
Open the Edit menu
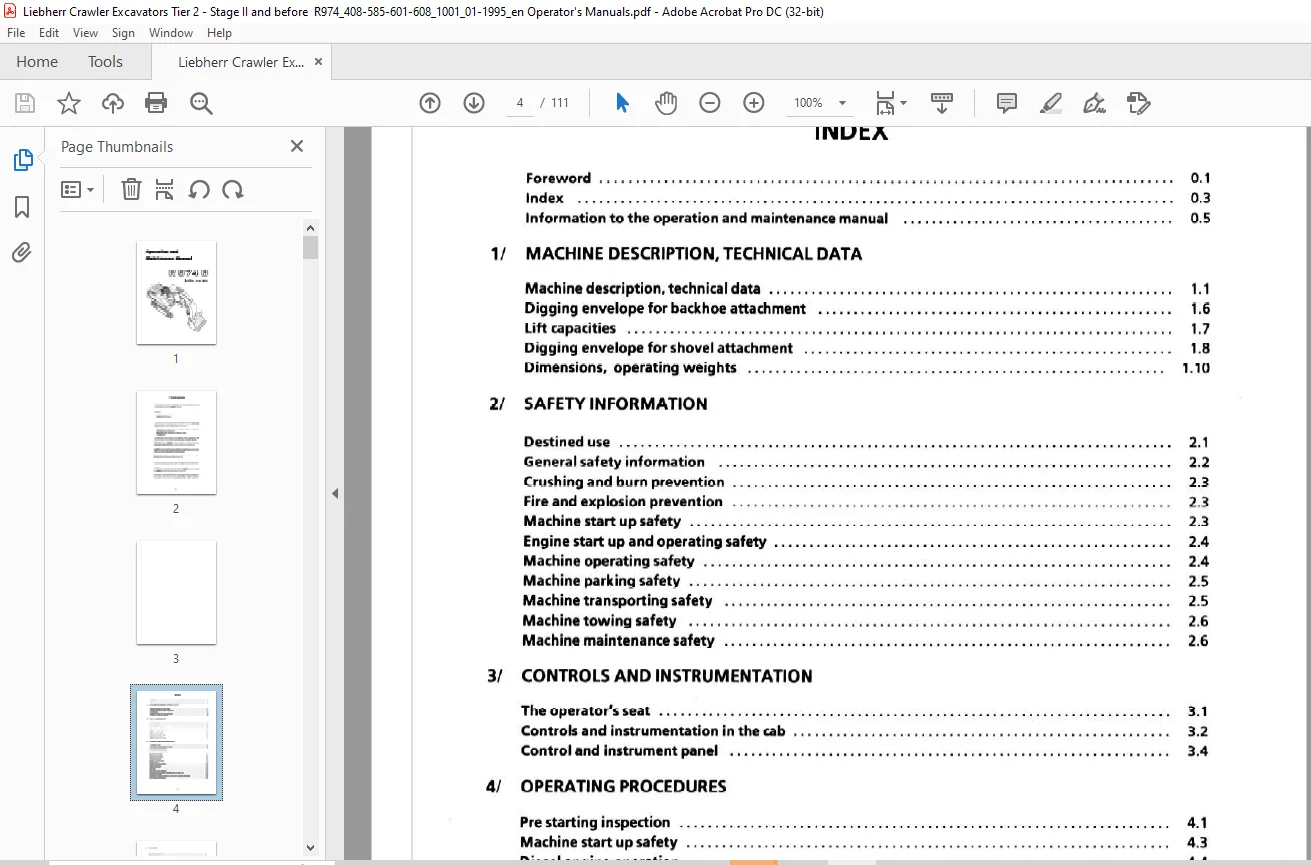pos(49,32)
